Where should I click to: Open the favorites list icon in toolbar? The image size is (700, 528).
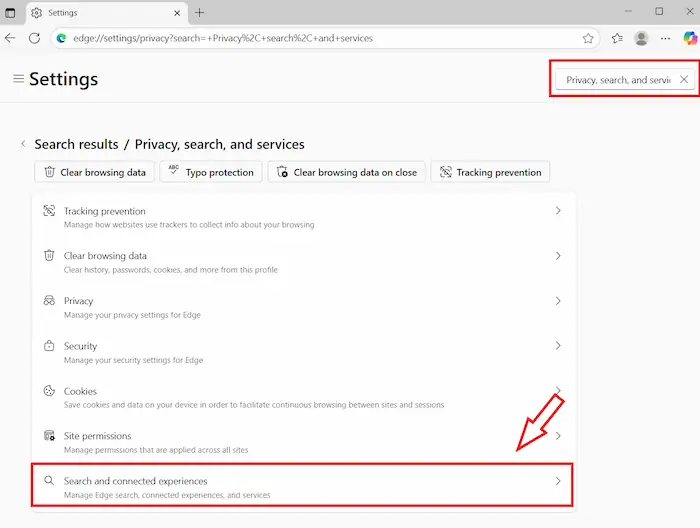click(617, 38)
